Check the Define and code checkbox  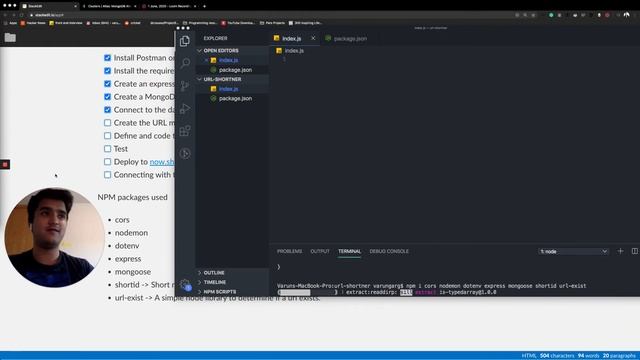pyautogui.click(x=107, y=136)
